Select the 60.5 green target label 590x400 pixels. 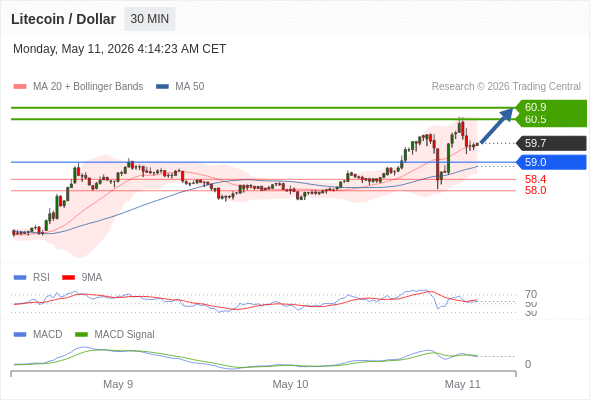pos(535,120)
